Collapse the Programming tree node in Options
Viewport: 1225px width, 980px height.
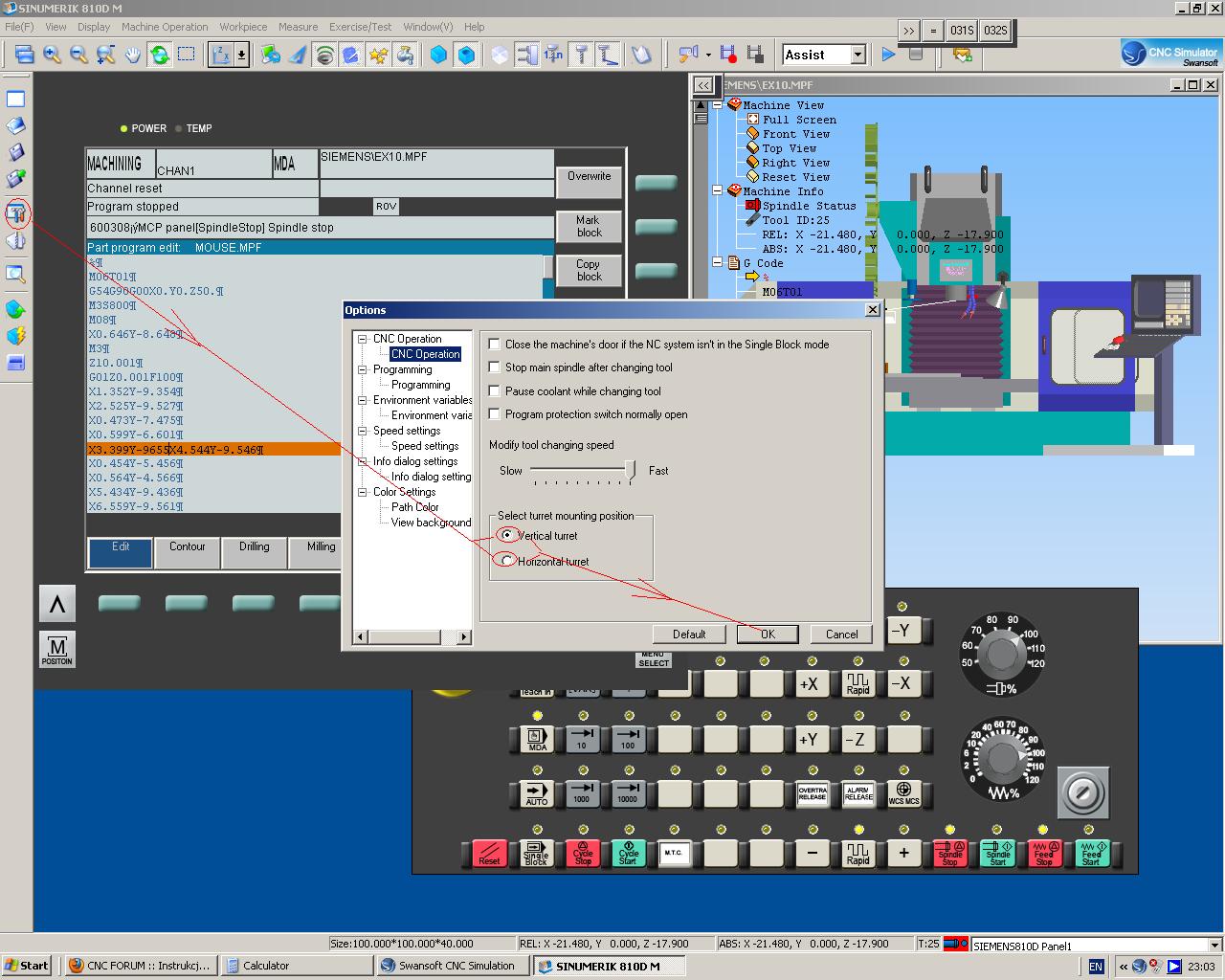tap(363, 369)
